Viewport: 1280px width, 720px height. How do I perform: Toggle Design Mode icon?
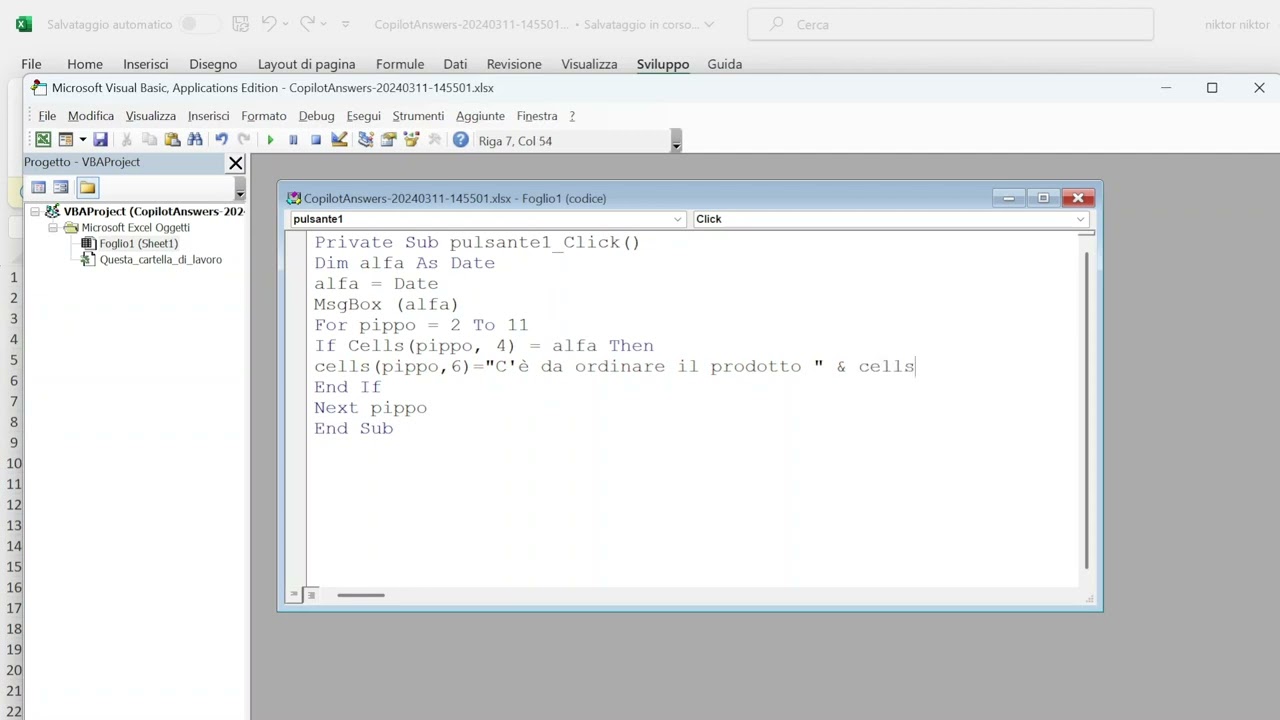point(339,140)
